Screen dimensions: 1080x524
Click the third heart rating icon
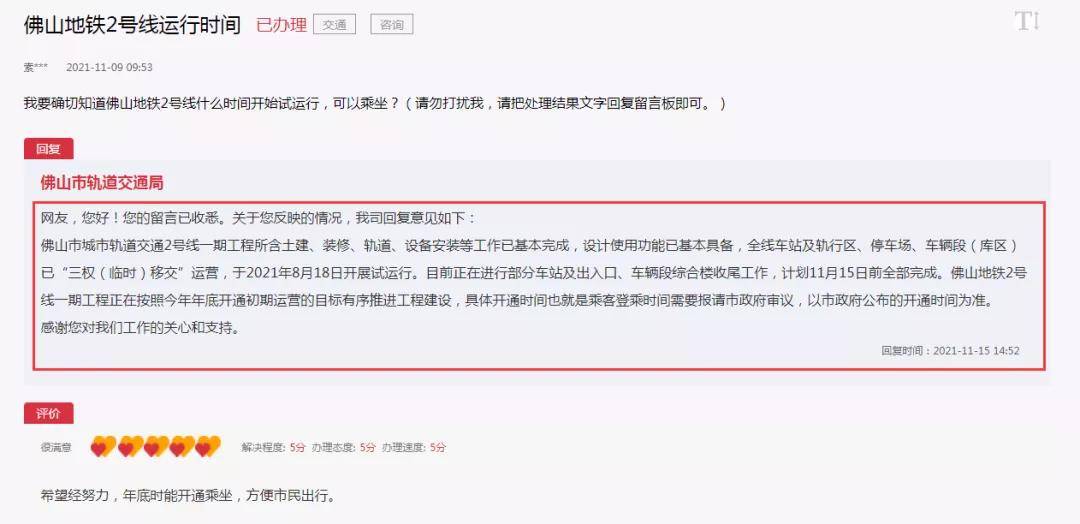coord(156,446)
